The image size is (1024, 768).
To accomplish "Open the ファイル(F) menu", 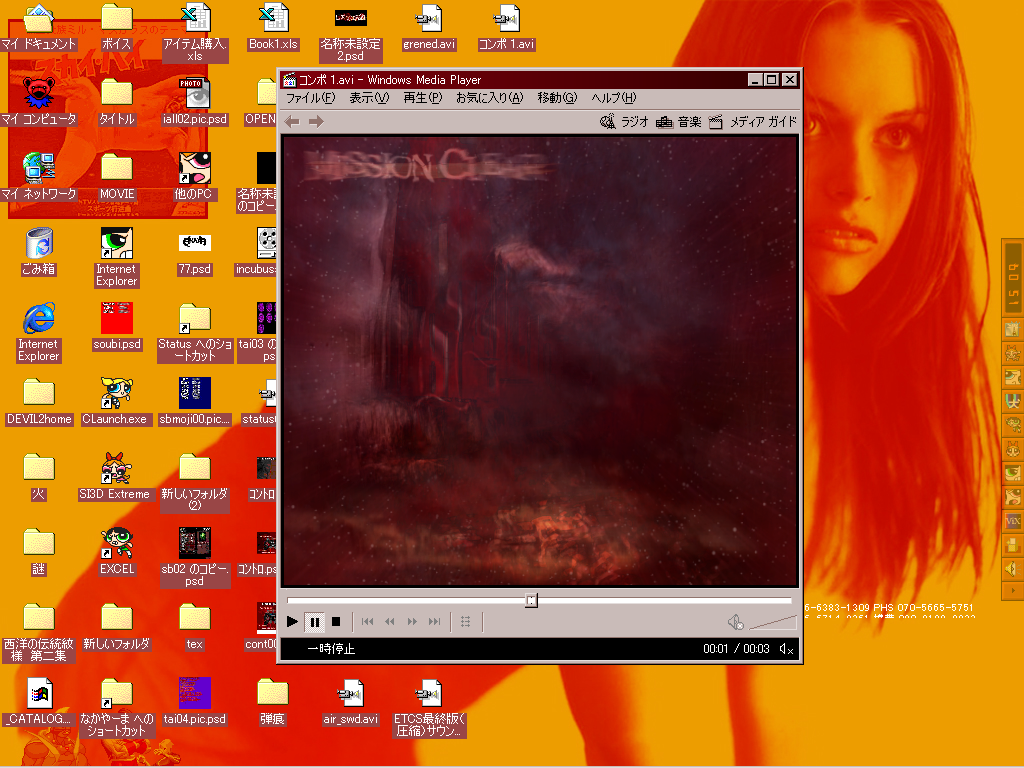I will point(310,98).
